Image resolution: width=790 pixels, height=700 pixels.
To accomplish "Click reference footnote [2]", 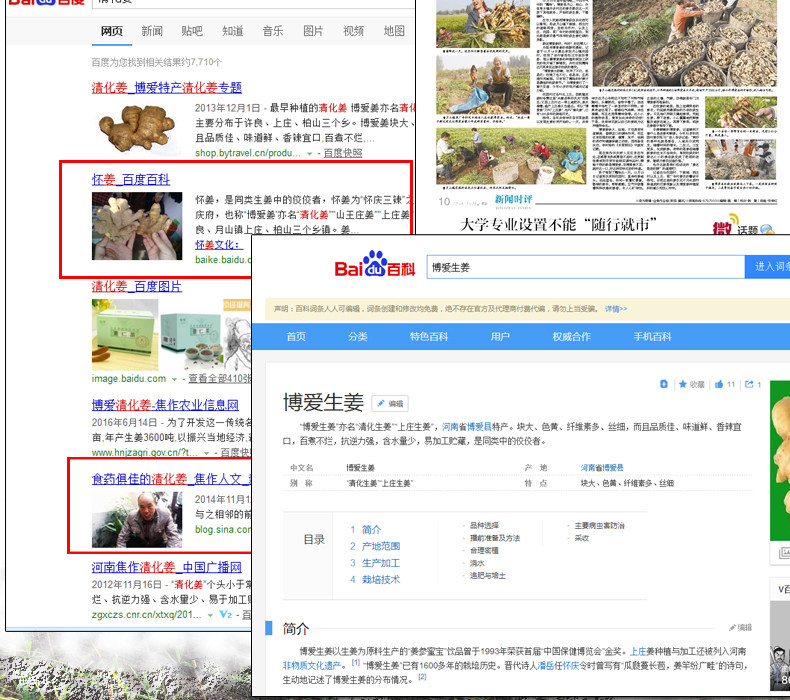I will coord(422,677).
